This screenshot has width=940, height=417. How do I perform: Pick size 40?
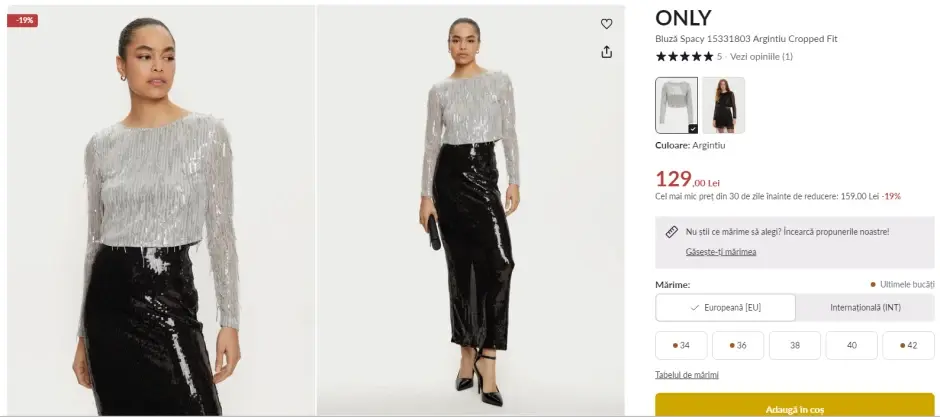click(851, 345)
